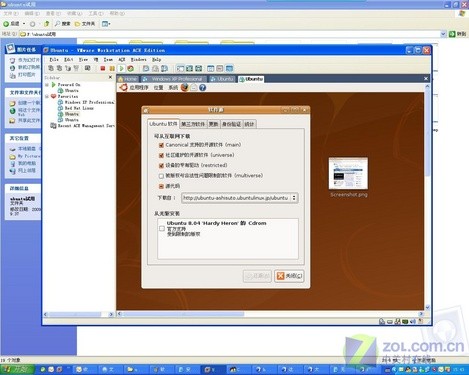This screenshot has width=469, height=375.
Task: Reset the virtual machine via the reset icon
Action: (x=131, y=68)
